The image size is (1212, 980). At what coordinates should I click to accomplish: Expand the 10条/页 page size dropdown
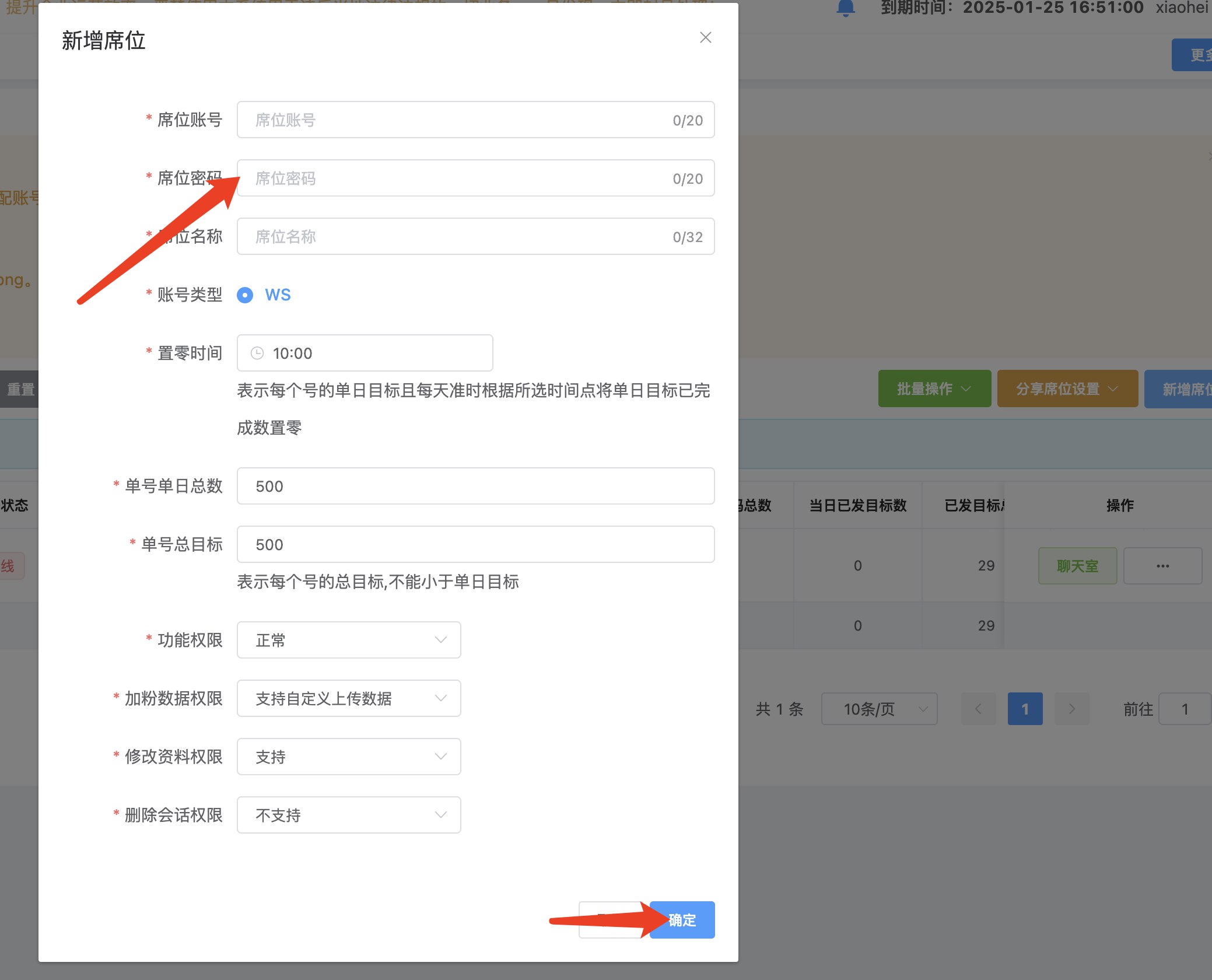(x=878, y=709)
